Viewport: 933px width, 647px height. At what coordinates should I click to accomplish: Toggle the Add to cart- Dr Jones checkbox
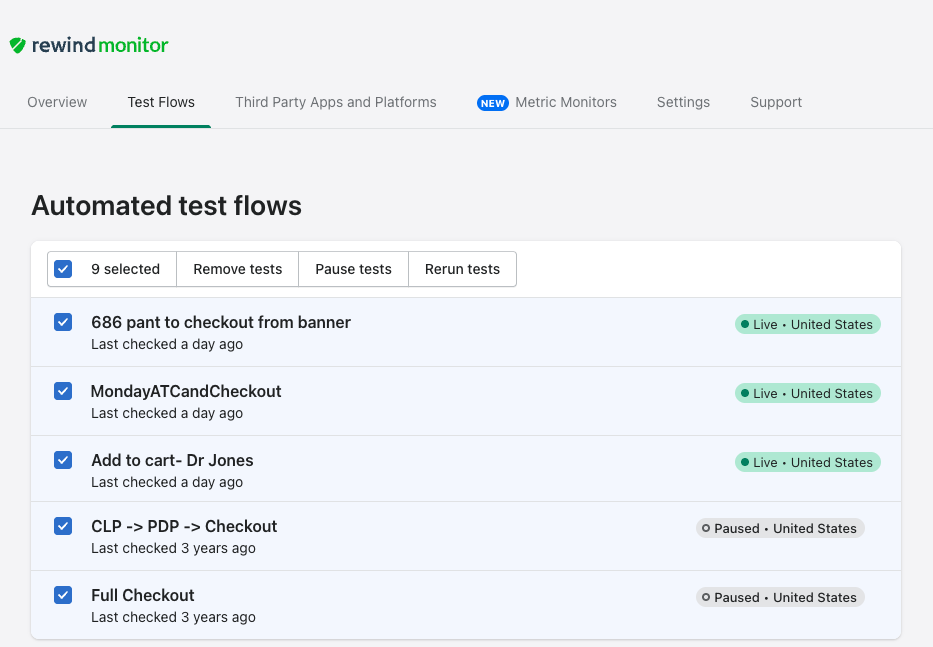point(63,460)
